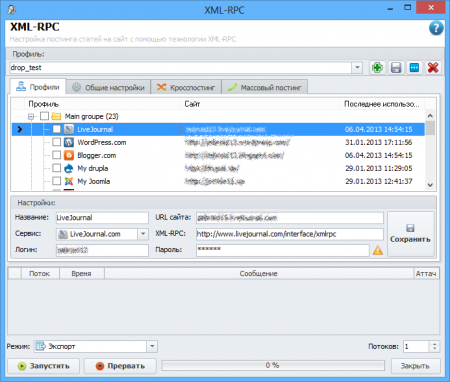Select the My Joomla tree row

(218, 181)
